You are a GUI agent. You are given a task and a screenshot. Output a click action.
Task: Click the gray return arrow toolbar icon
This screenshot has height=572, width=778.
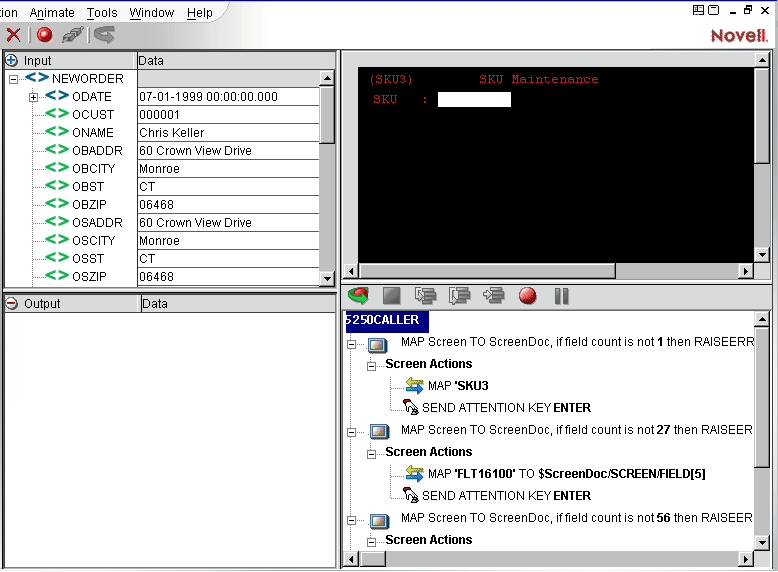[104, 35]
